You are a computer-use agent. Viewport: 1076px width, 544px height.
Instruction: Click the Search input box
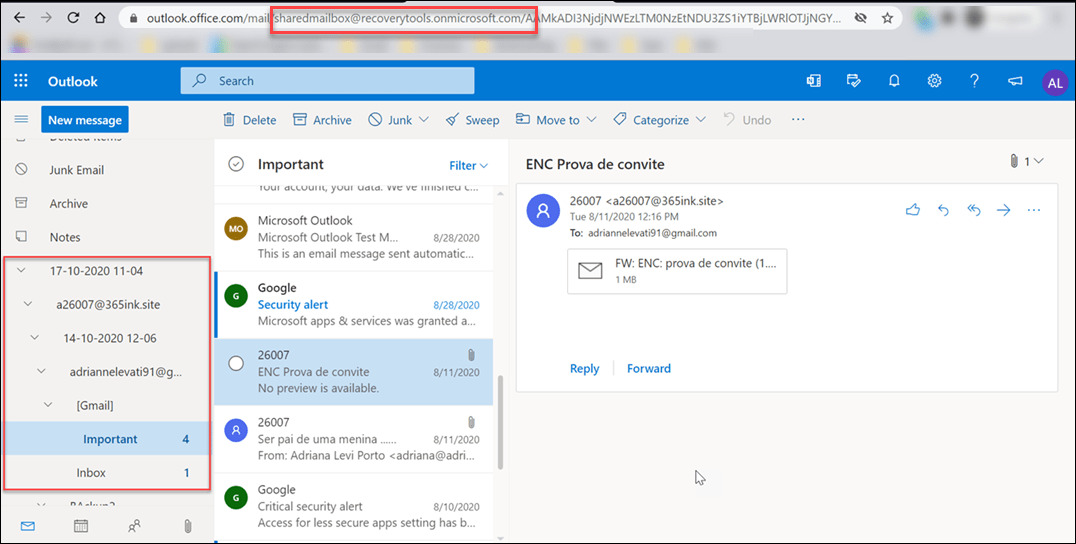coord(327,81)
